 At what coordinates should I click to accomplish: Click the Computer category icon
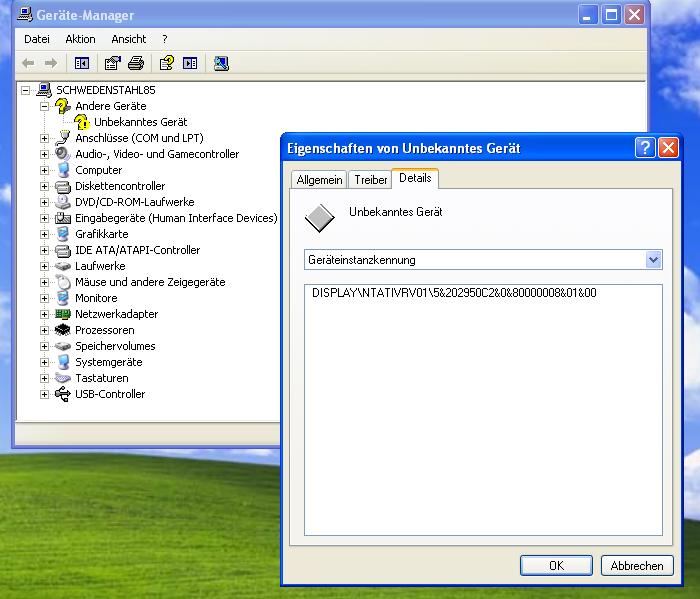tap(64, 170)
